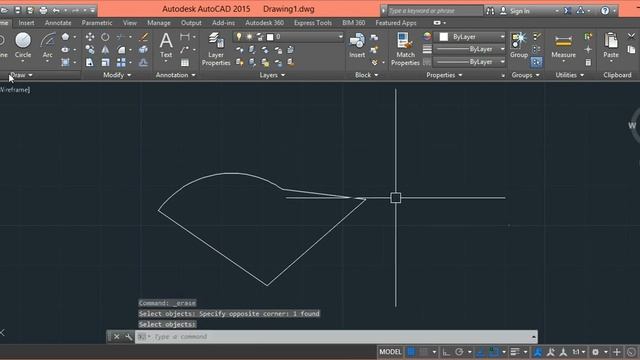Toggle ortho mode in status bar
Screen dimensions: 640x360
[x=446, y=352]
